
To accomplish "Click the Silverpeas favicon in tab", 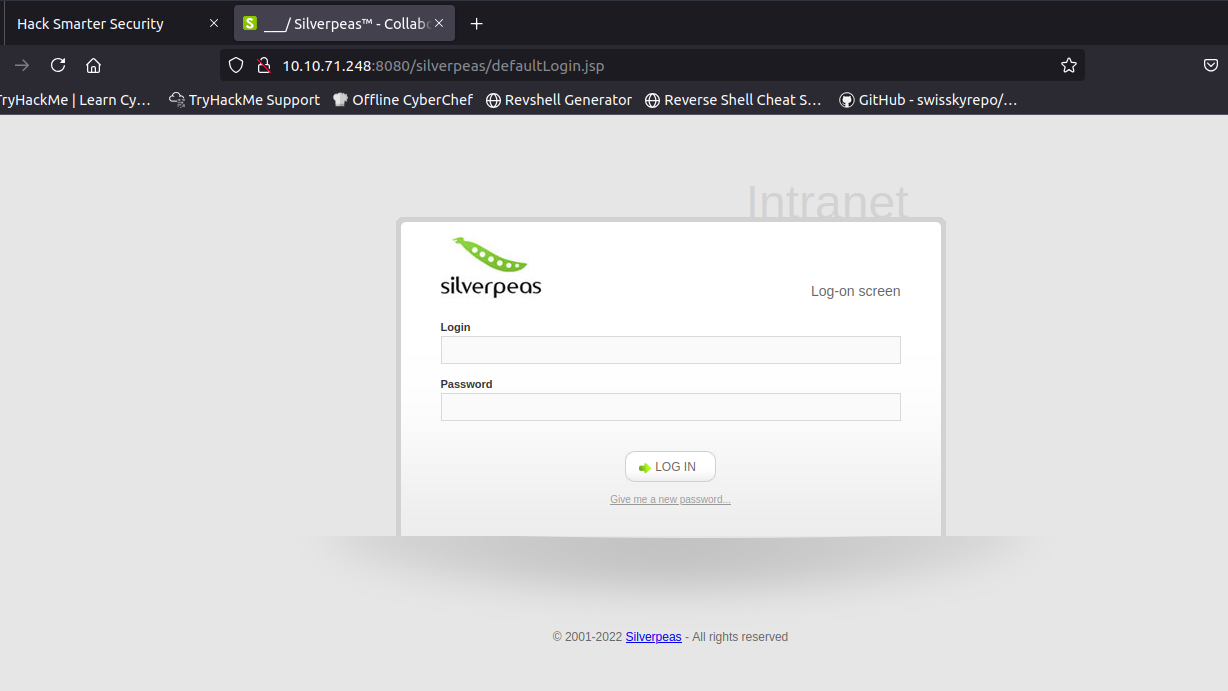I will (x=250, y=23).
